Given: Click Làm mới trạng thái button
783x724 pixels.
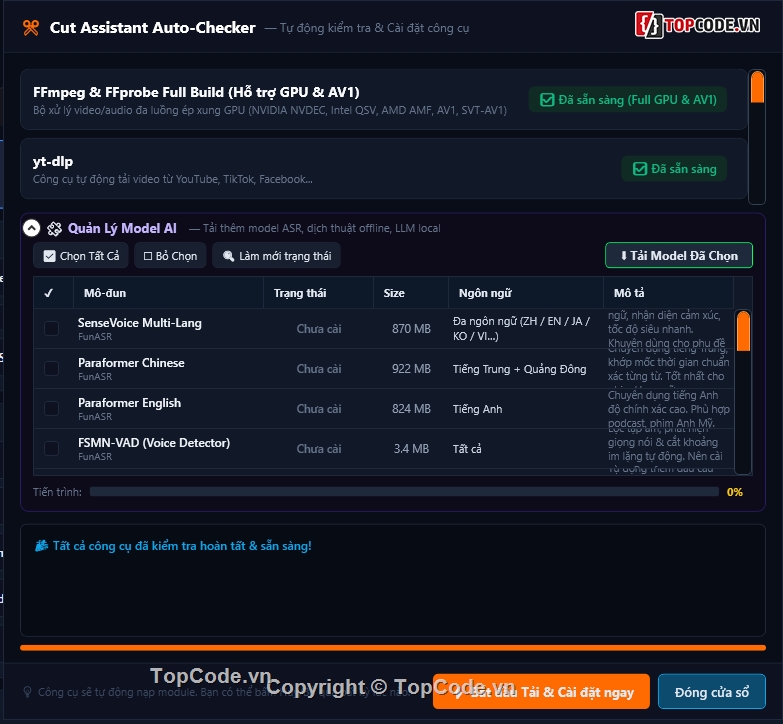Looking at the screenshot, I should [x=277, y=256].
